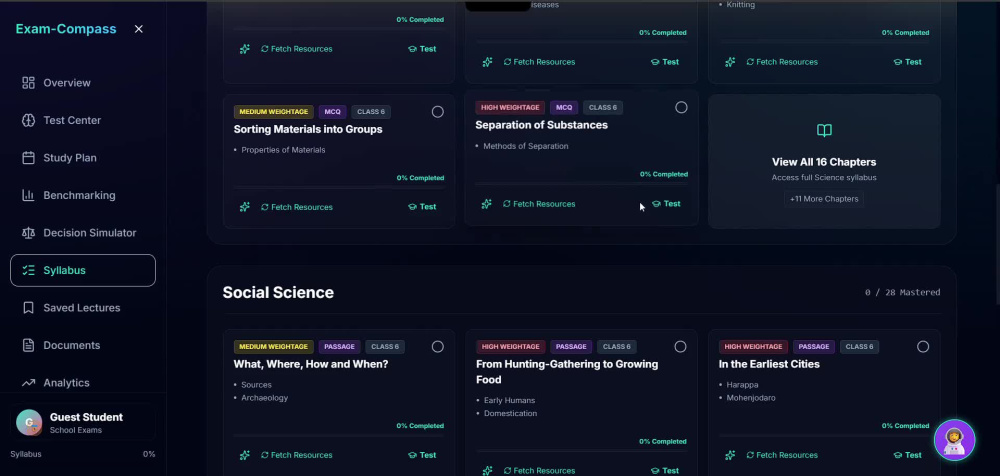
Task: Start Test on the Knitting card
Action: pos(908,62)
